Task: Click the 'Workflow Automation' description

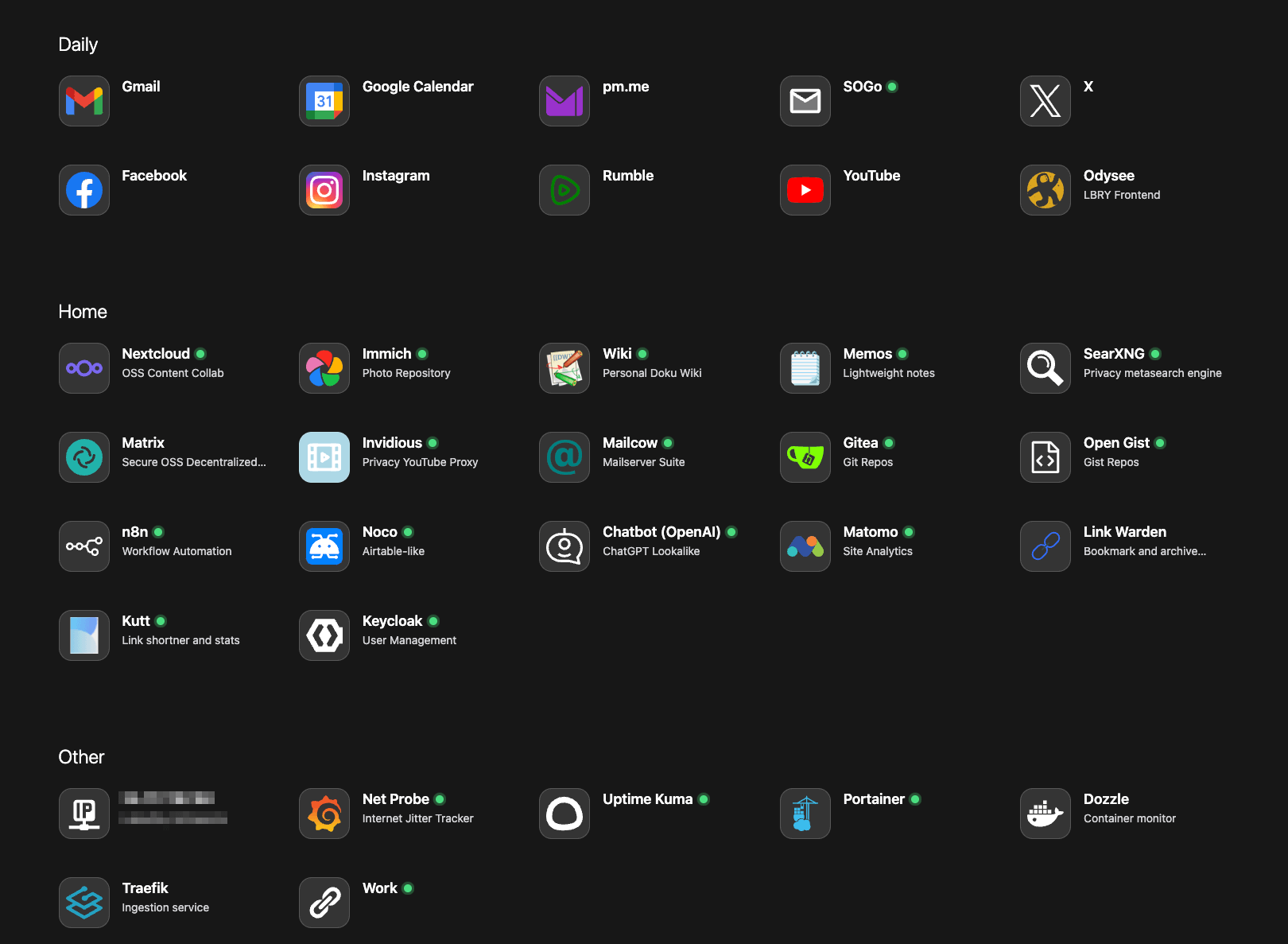Action: coord(177,551)
